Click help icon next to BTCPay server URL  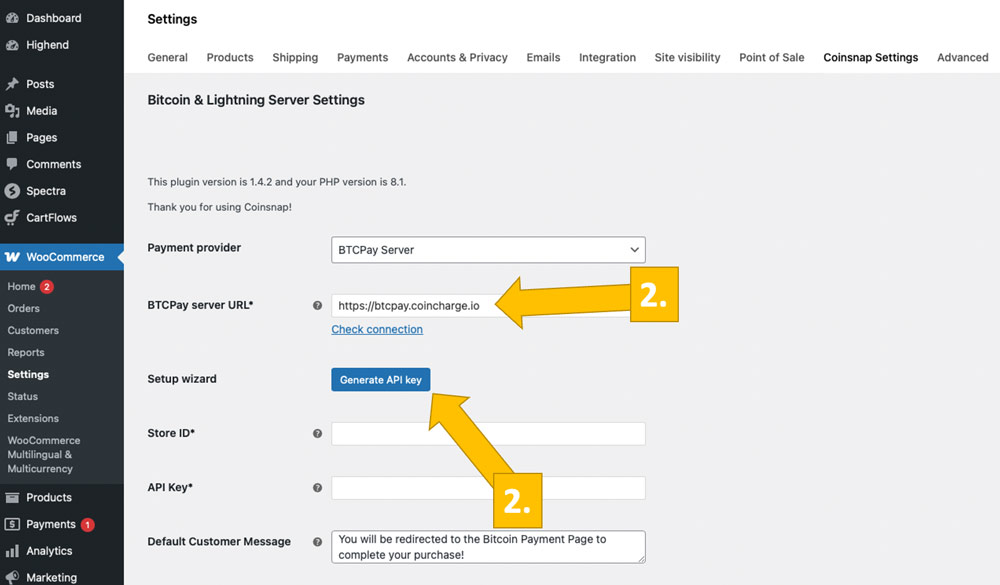point(318,305)
